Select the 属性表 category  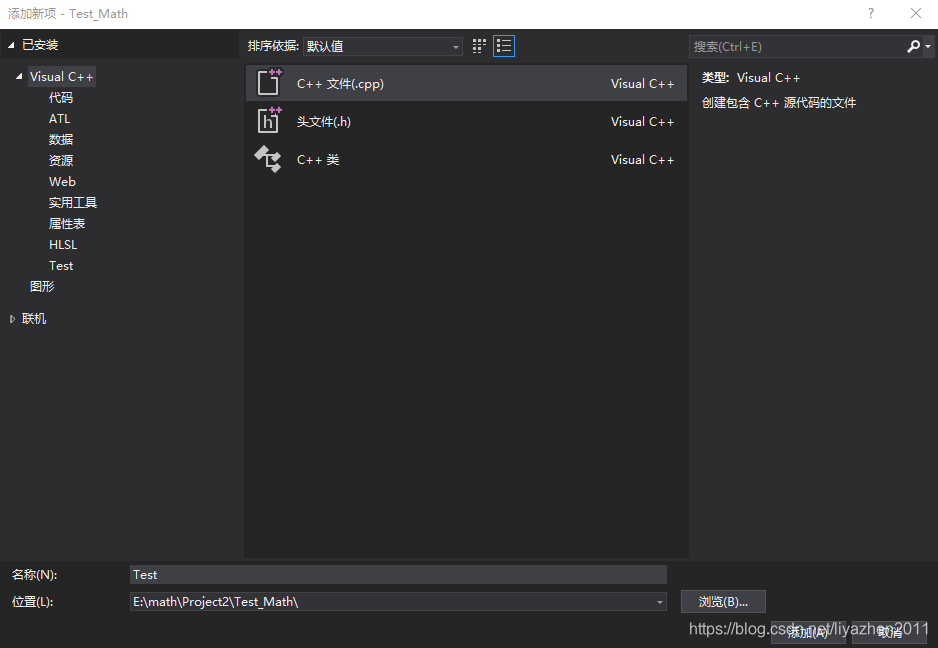(x=67, y=223)
